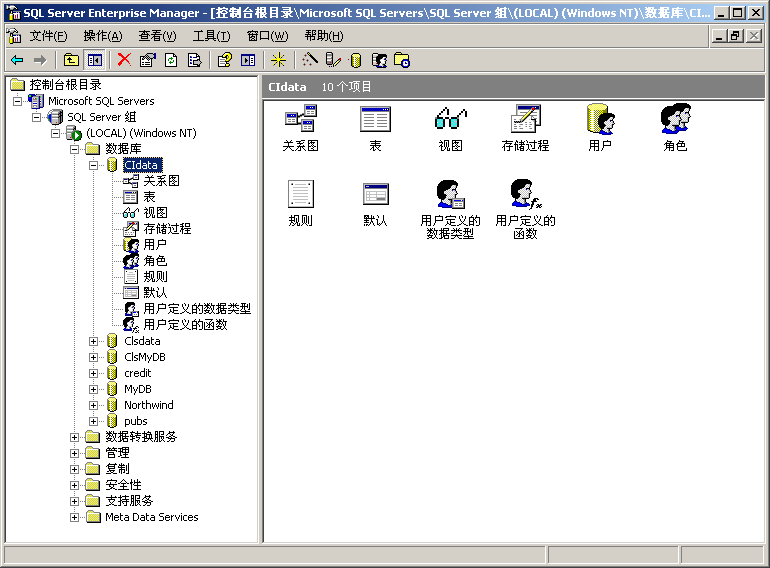Click the console system menu icon in menu bar
The height and width of the screenshot is (568, 770).
(x=14, y=36)
